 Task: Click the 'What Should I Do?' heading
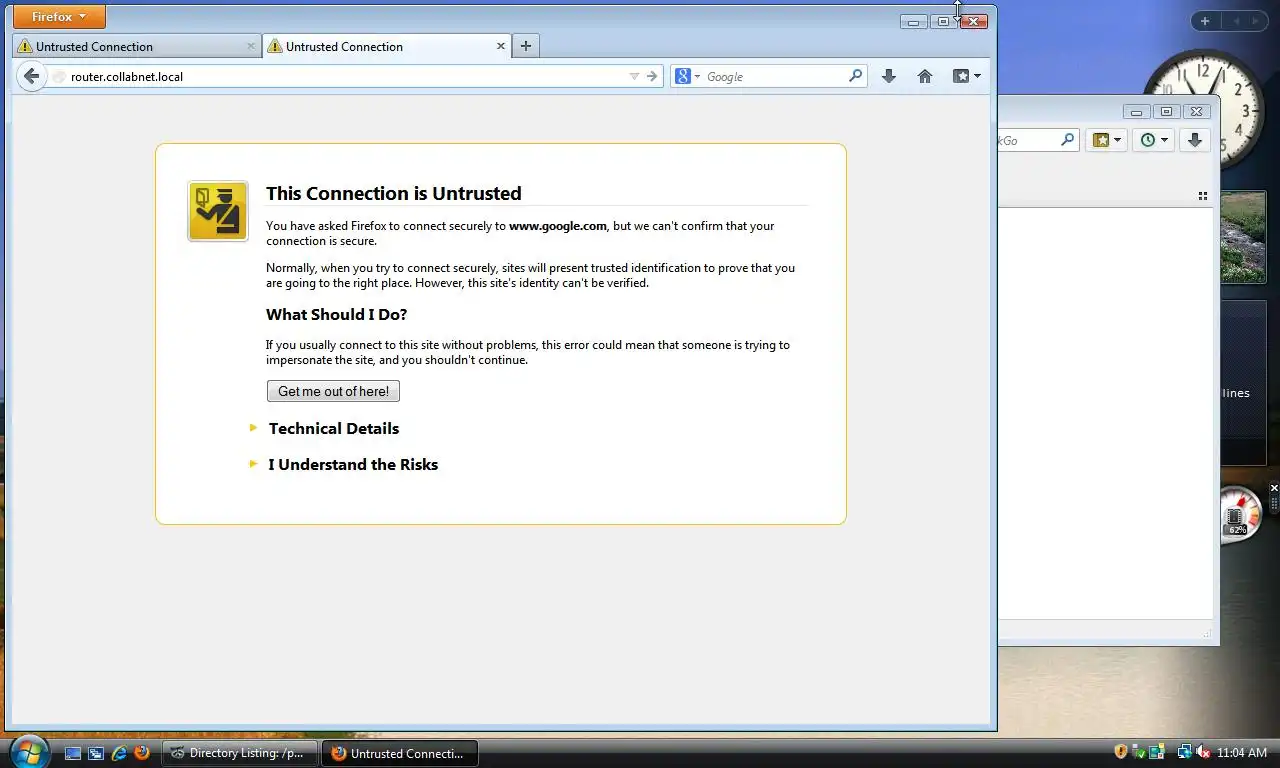point(336,314)
